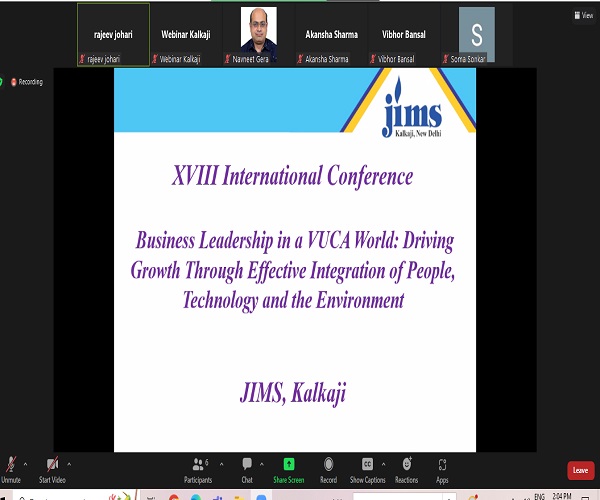Click muted mic icon on Vibhor Bansal label

click(373, 59)
